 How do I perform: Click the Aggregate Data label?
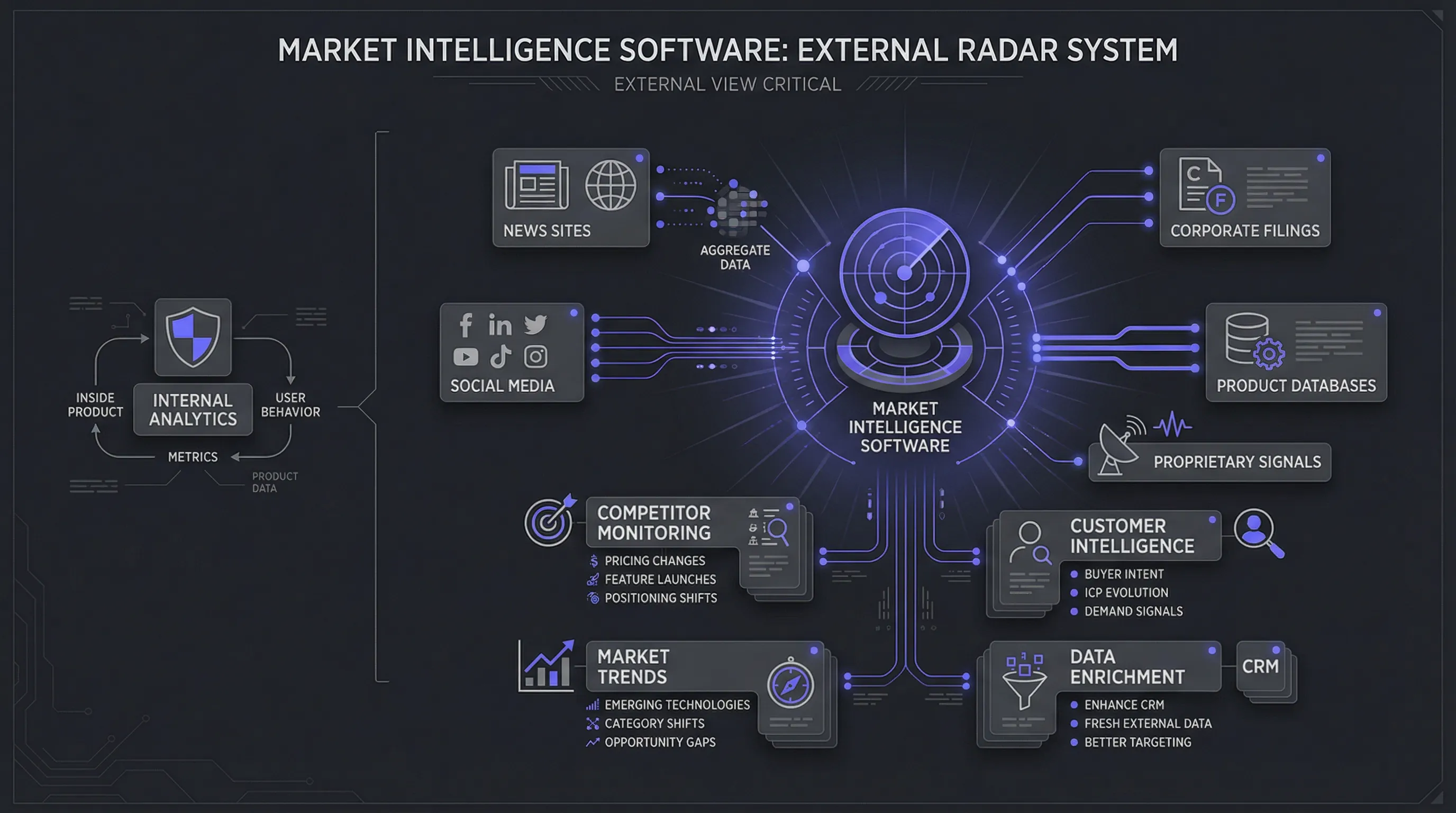point(735,257)
